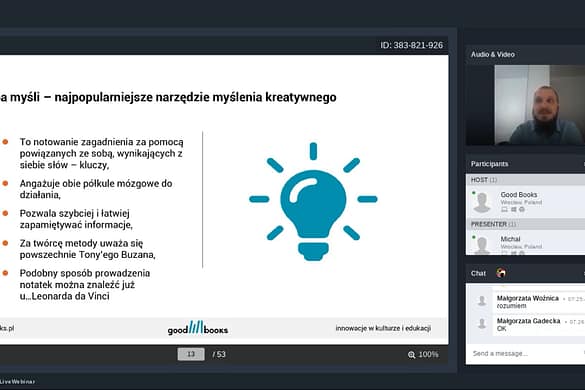Click the bullet mentioning Tony'ego Buzana
Viewport: 585px width, 390px height.
point(88,249)
